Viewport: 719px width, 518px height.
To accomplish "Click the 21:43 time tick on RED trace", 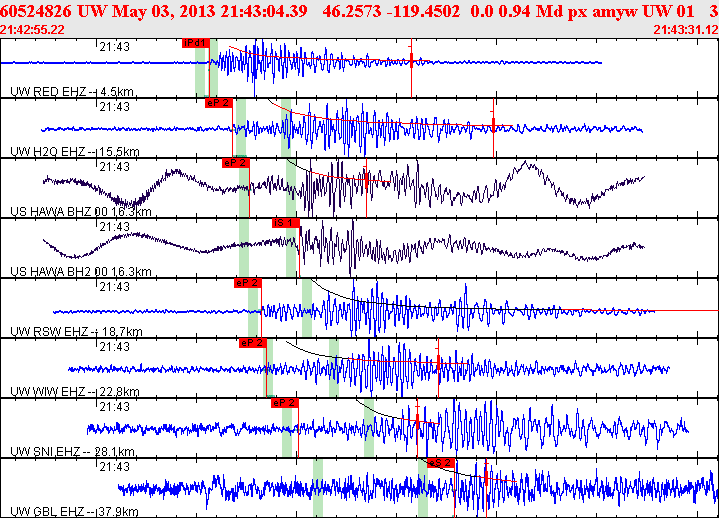I will (x=113, y=46).
